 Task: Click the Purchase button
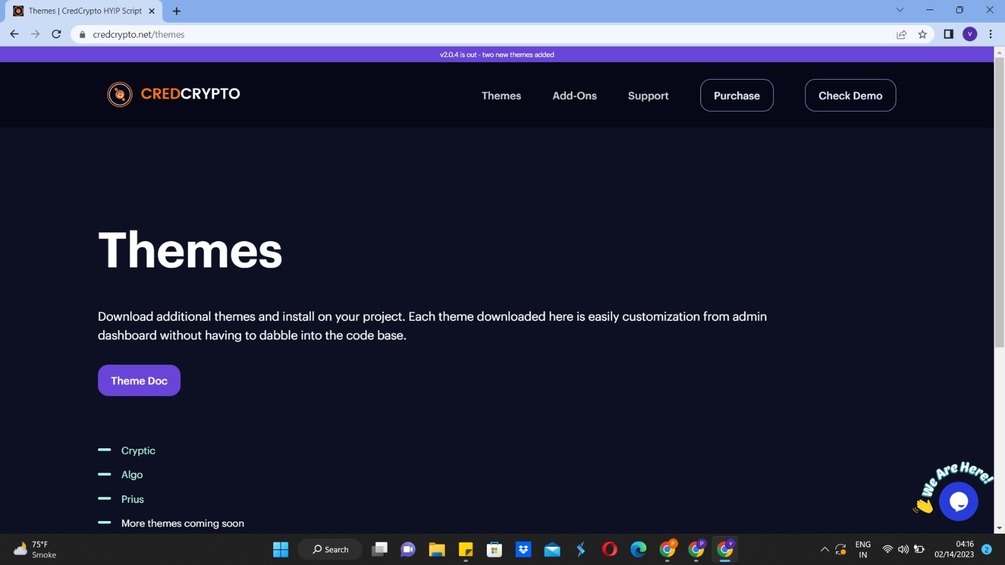[736, 95]
